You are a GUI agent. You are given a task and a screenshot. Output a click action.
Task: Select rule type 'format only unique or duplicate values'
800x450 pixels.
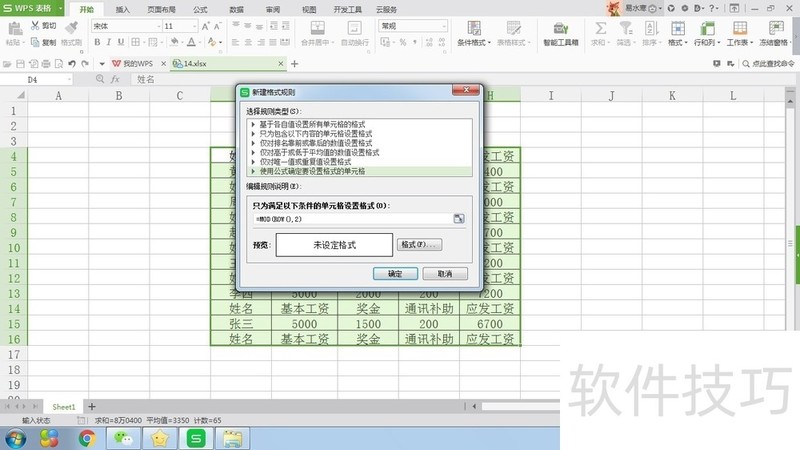tap(360, 162)
